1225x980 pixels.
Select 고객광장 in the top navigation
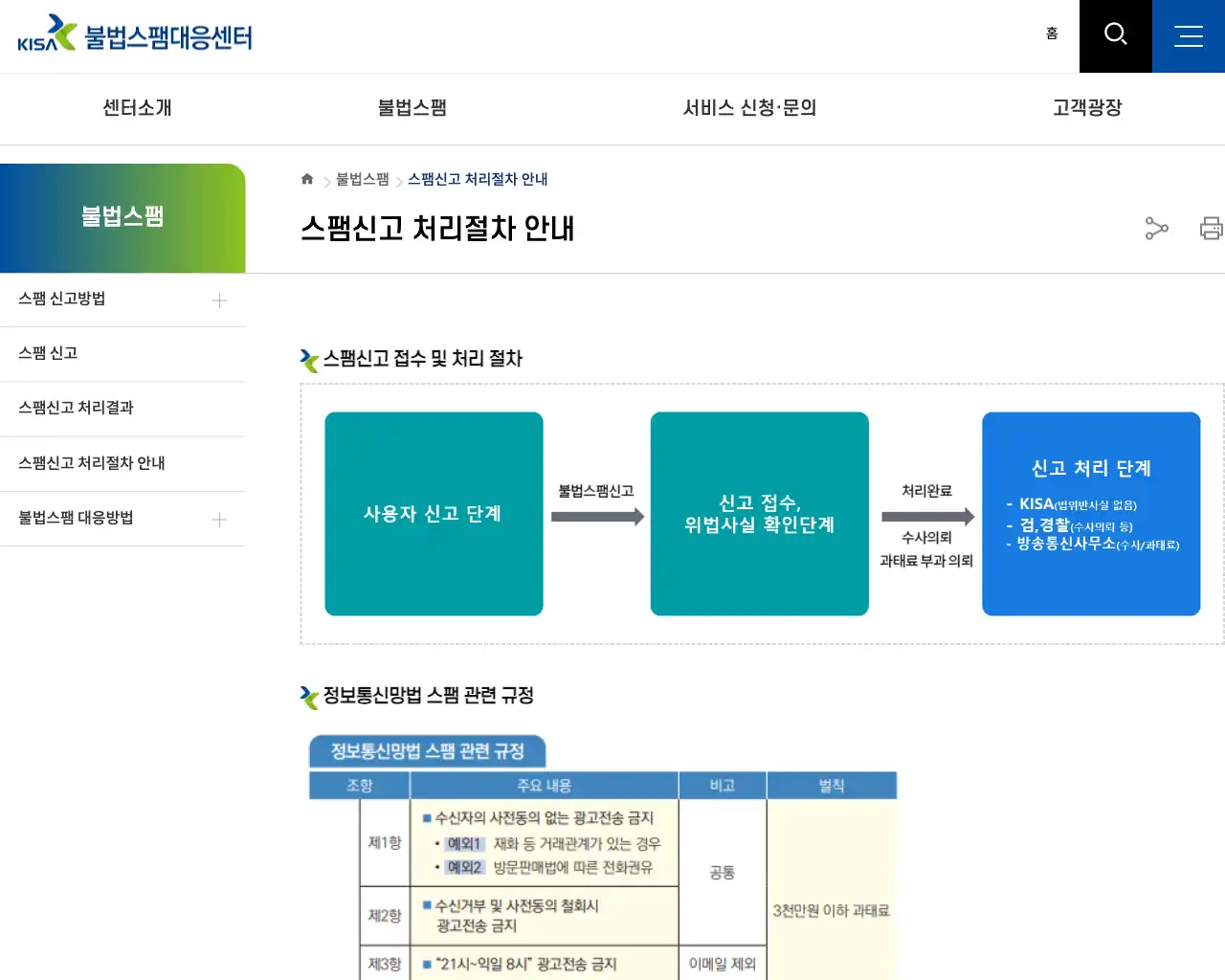point(1086,108)
